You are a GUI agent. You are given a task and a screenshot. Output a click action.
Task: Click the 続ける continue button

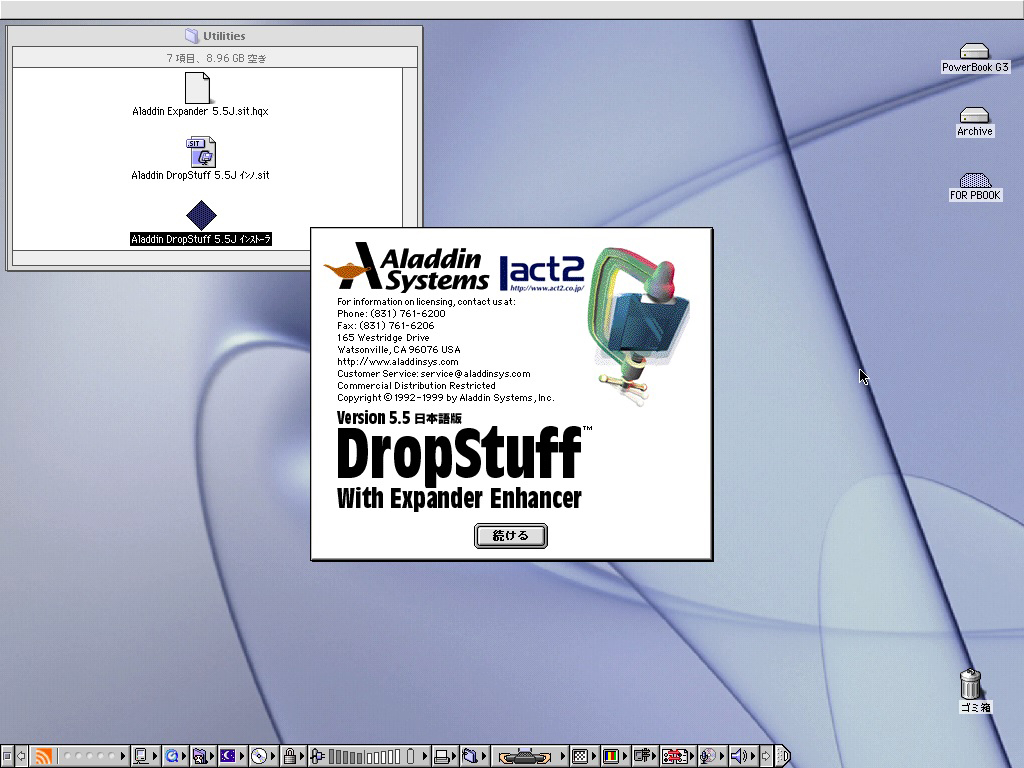[511, 536]
